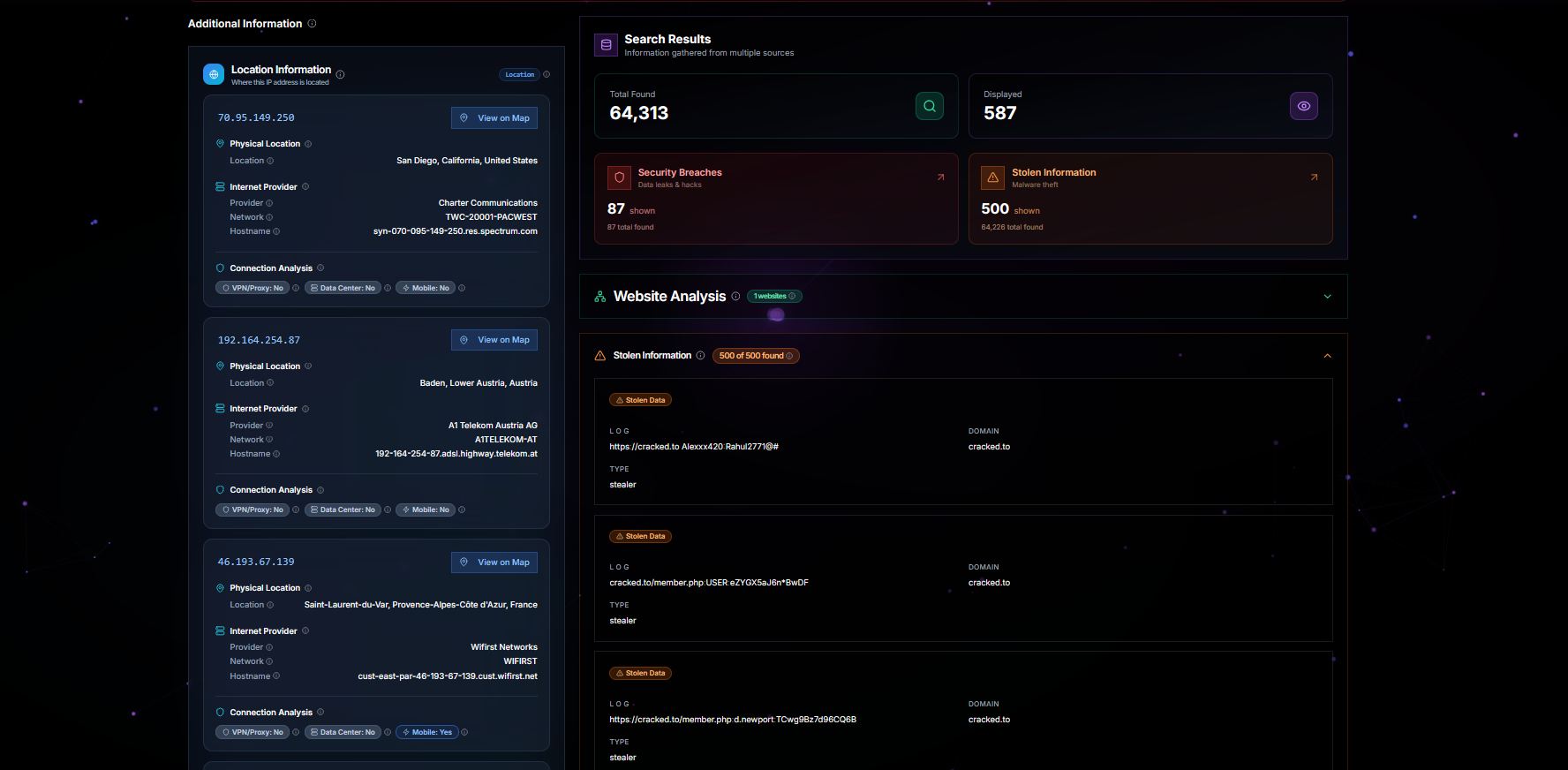Click the globe icon of Location Information

214,75
